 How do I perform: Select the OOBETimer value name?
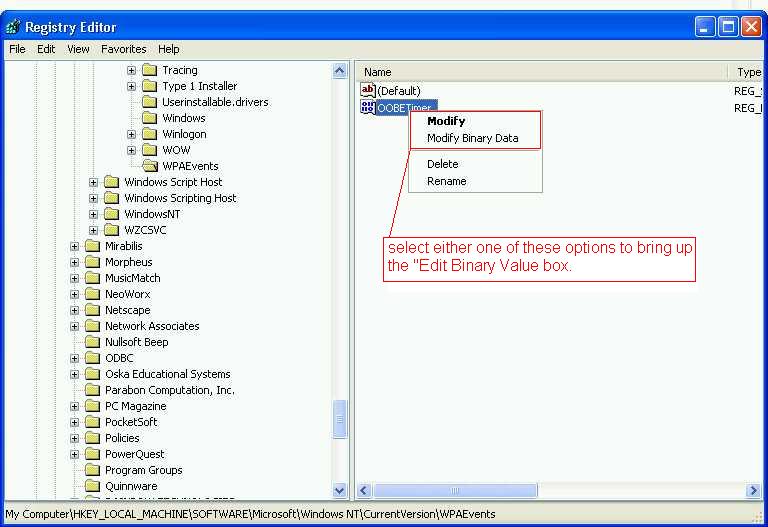pos(406,107)
